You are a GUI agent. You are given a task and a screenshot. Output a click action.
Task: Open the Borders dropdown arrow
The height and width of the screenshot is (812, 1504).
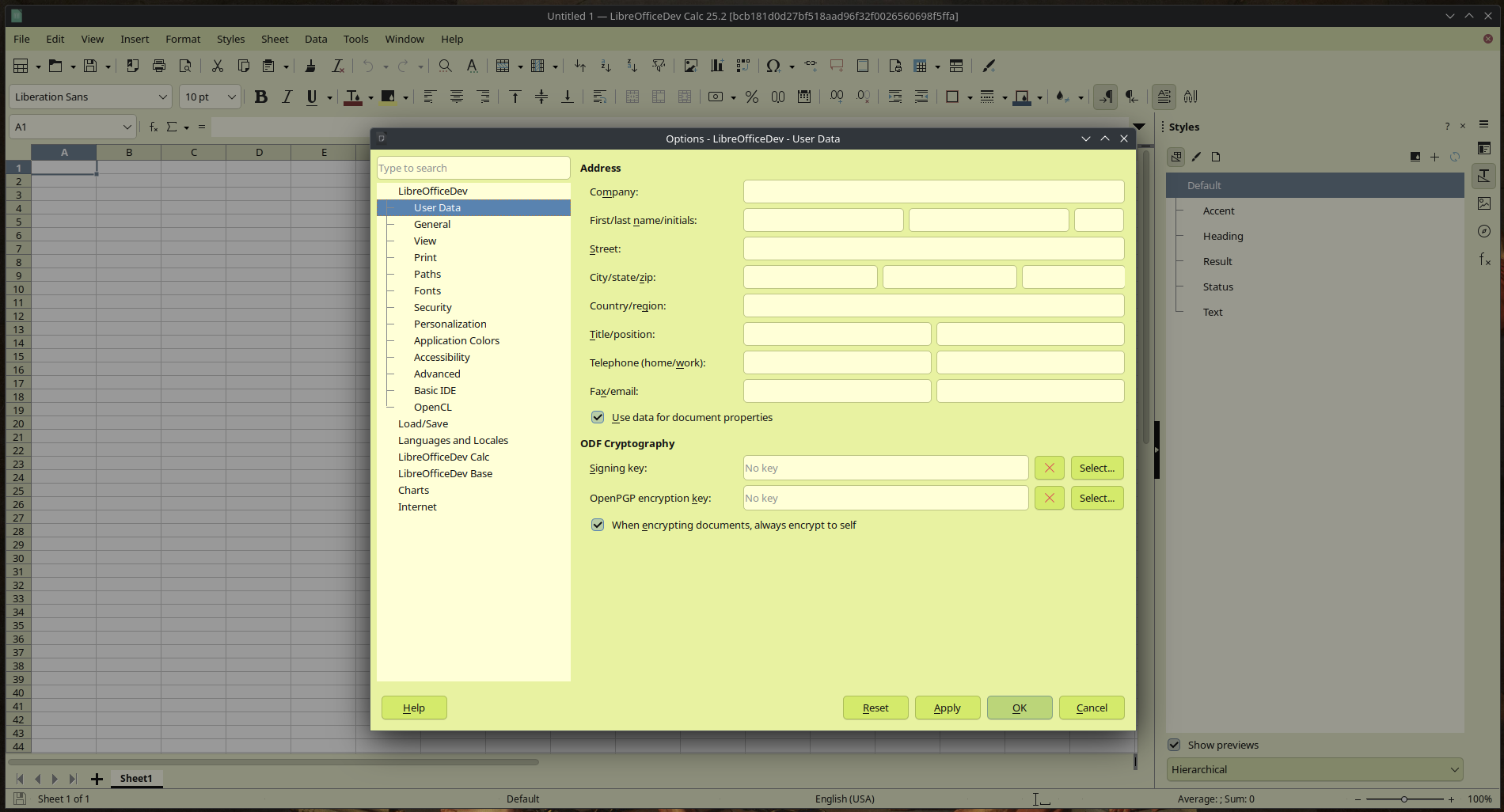click(970, 97)
